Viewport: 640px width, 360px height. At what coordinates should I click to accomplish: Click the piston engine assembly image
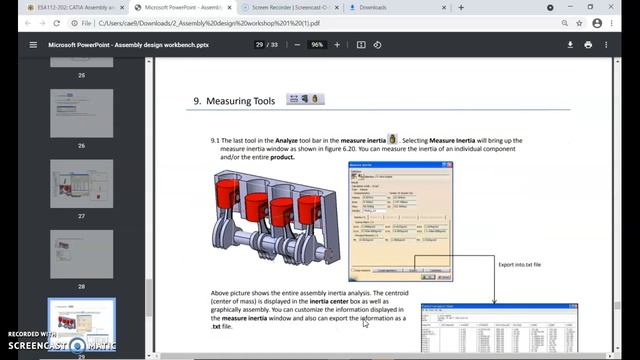(276, 219)
